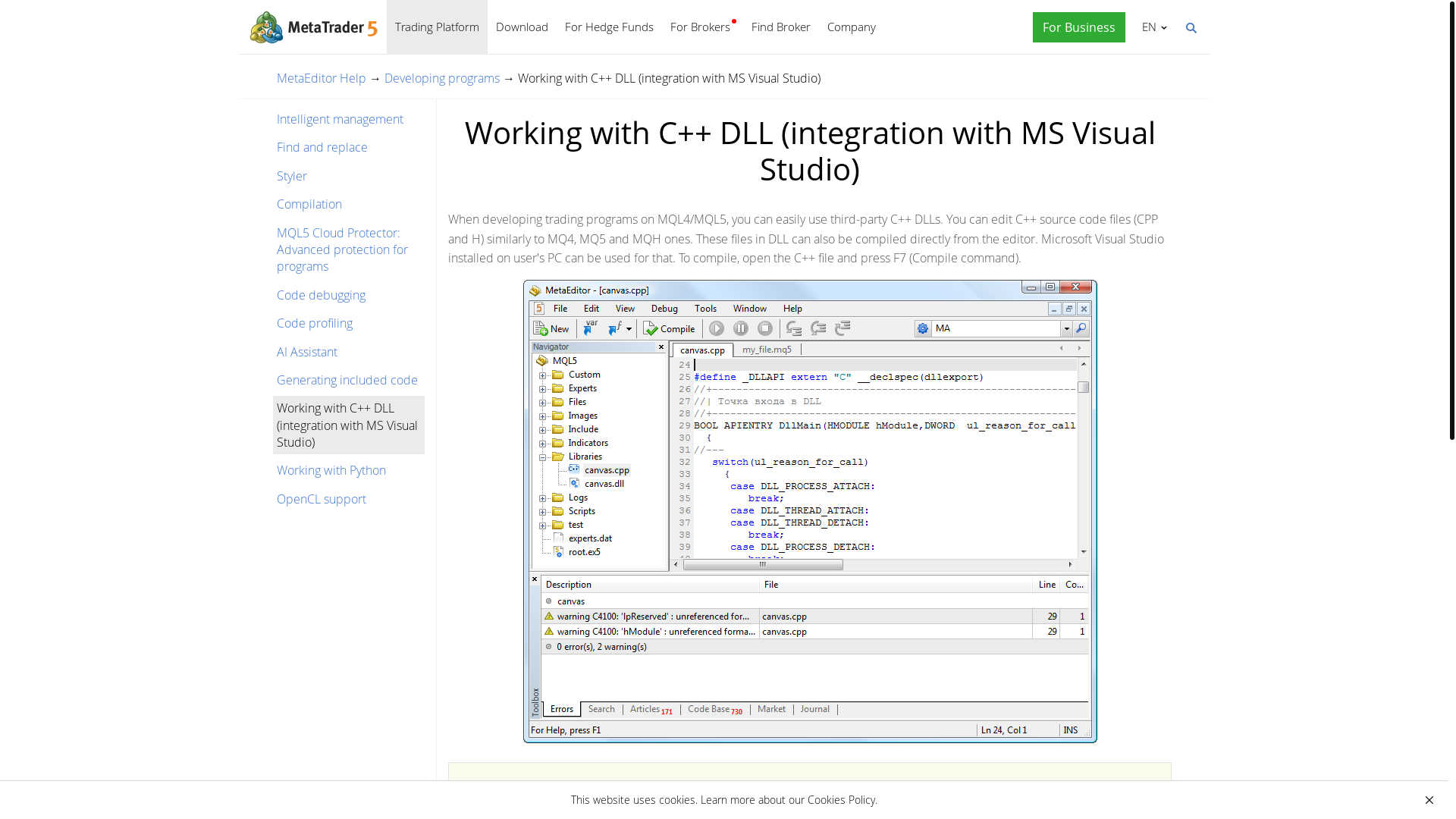1456x819 pixels.
Task: Click the gear icon beside MA search field
Action: pos(923,328)
